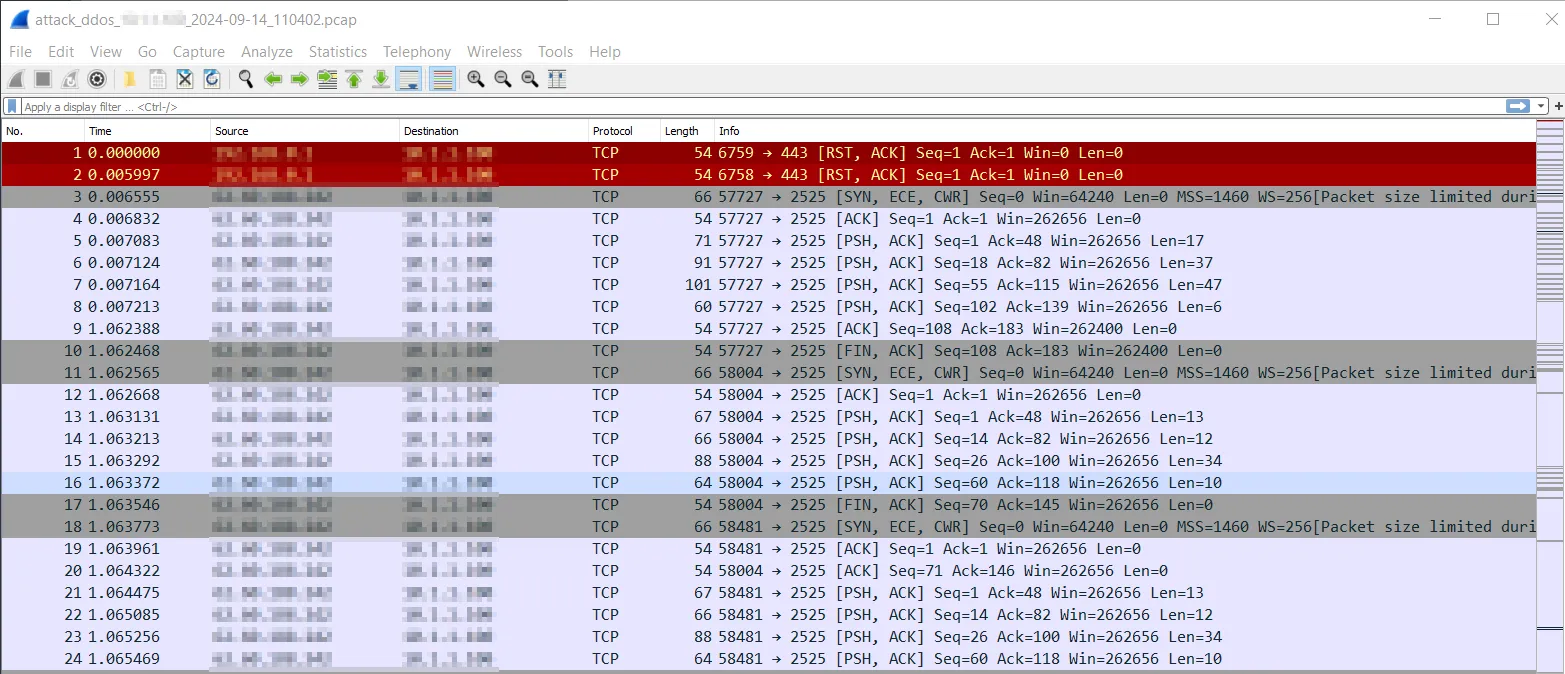Open the Statistics menu

[x=337, y=51]
